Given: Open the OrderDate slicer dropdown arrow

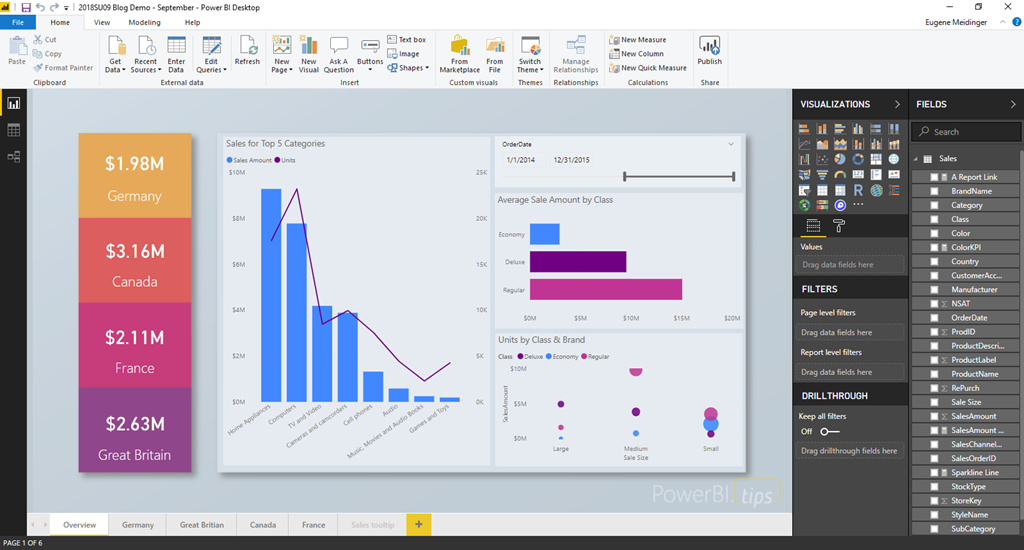Looking at the screenshot, I should pos(731,144).
